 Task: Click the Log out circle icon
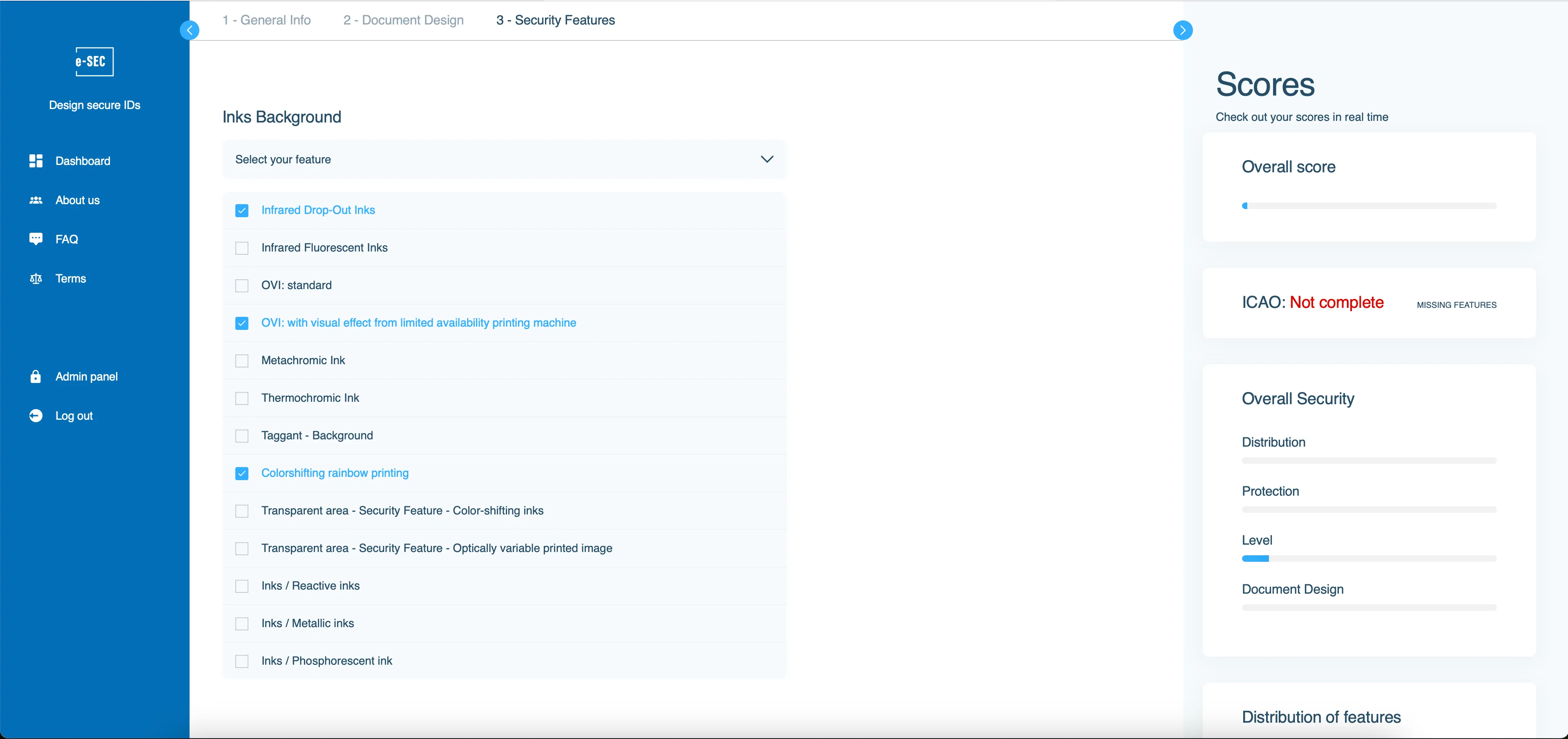click(x=36, y=415)
